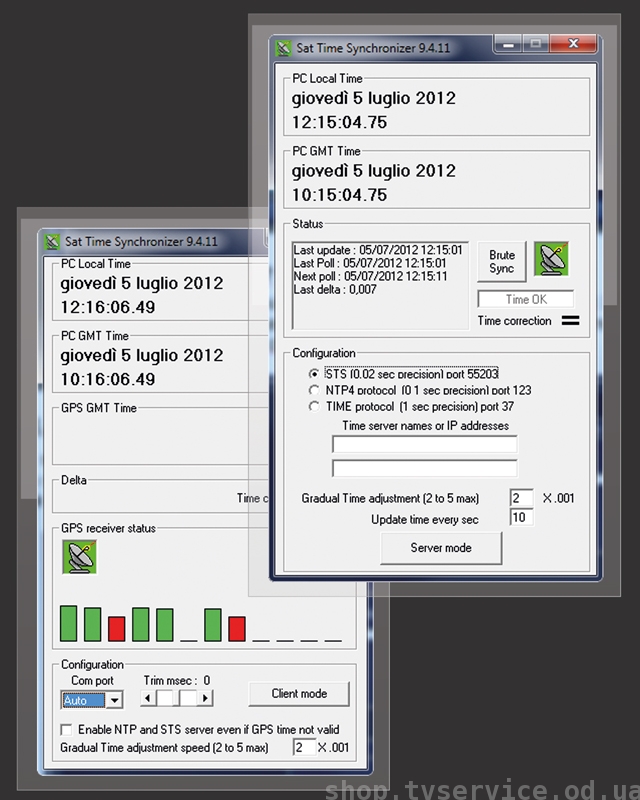The width and height of the screenshot is (640, 800).
Task: Select STS 0.02 sec precision radio option
Action: pos(315,373)
